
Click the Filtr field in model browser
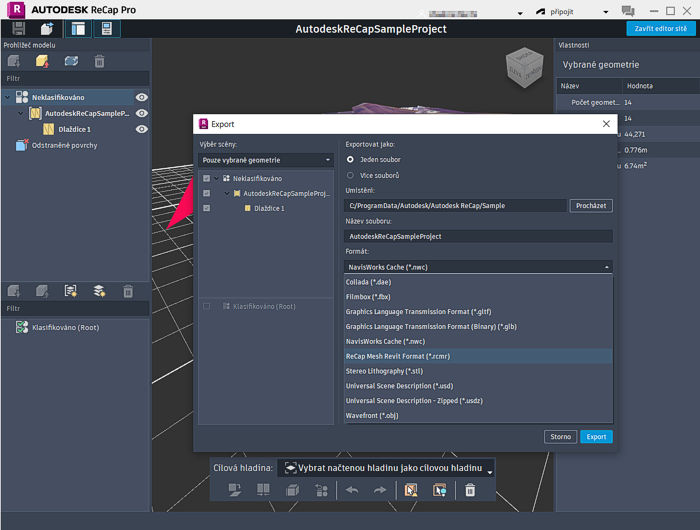coord(75,79)
